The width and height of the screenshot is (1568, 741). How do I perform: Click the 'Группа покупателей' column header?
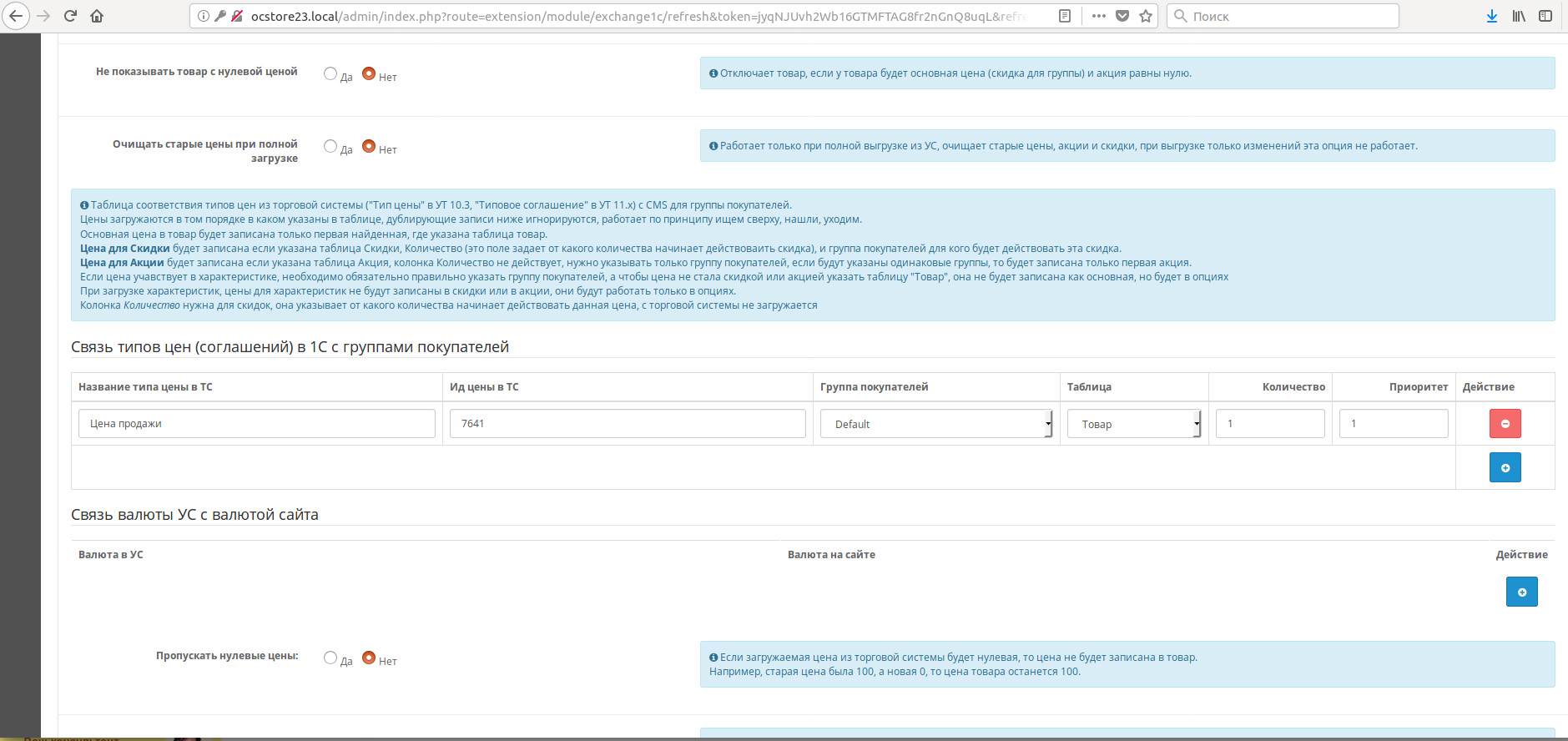tap(874, 387)
